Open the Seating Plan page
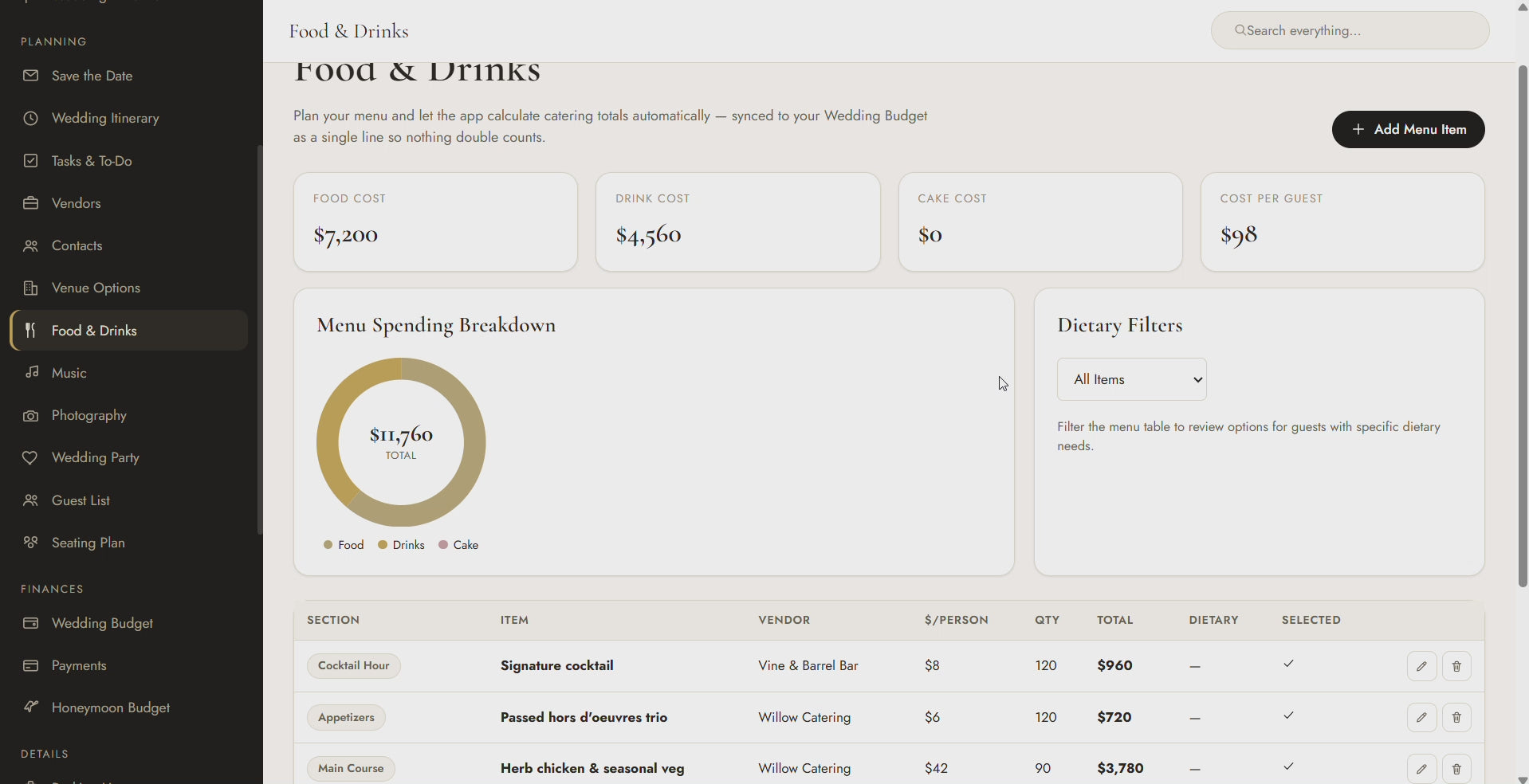Screen dimensions: 1529x784 [x=88, y=543]
